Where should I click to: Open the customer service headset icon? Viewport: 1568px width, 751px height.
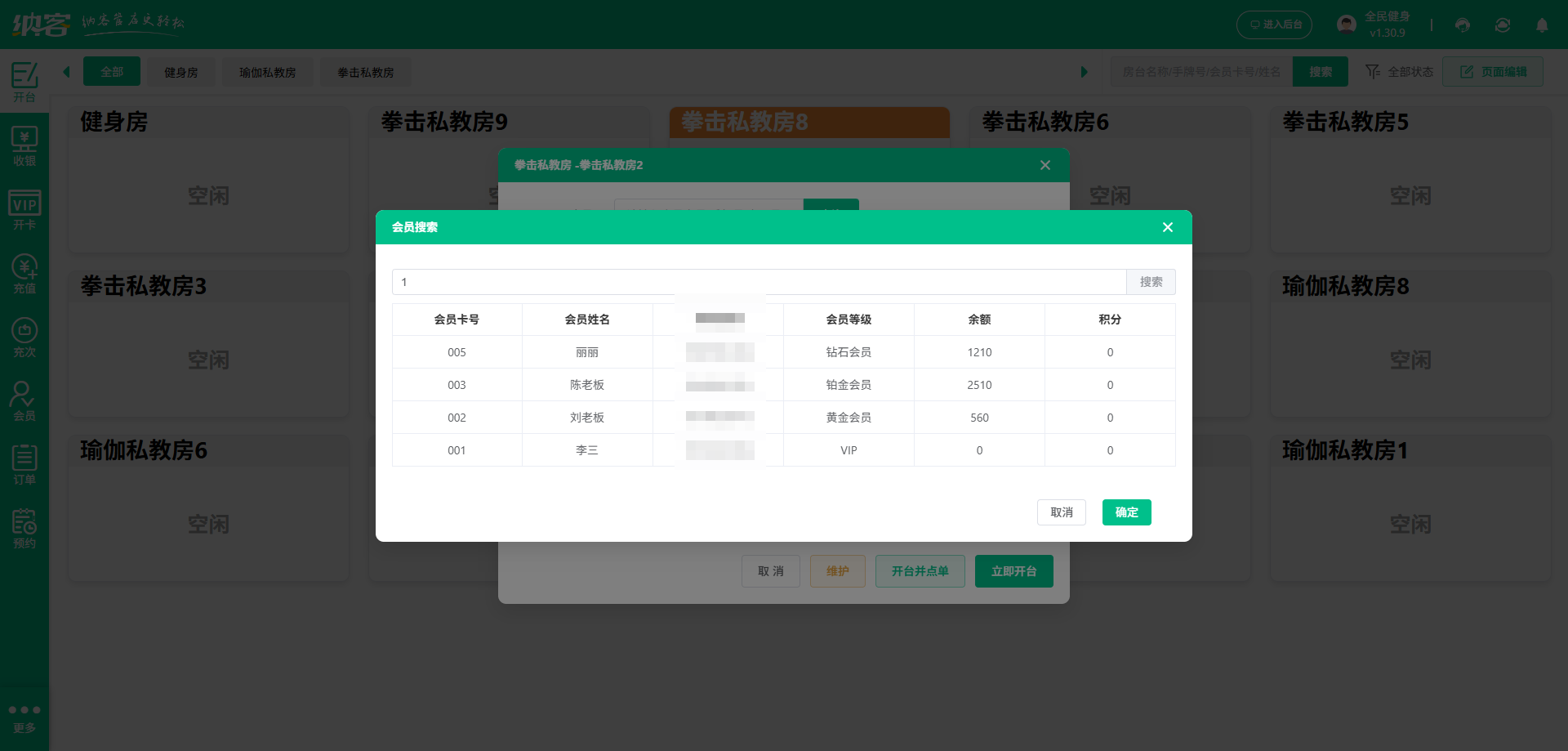[1463, 25]
